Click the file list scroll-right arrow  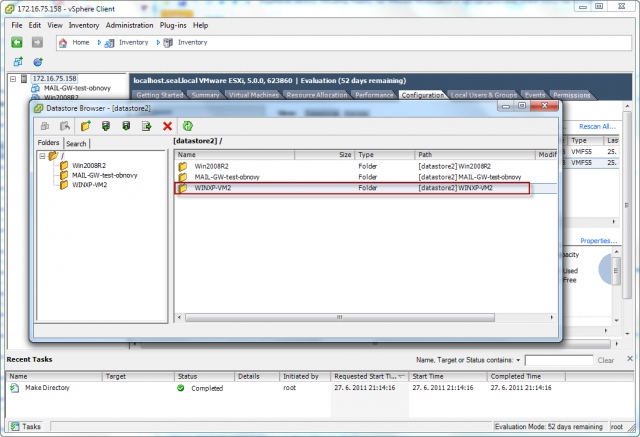[x=552, y=317]
